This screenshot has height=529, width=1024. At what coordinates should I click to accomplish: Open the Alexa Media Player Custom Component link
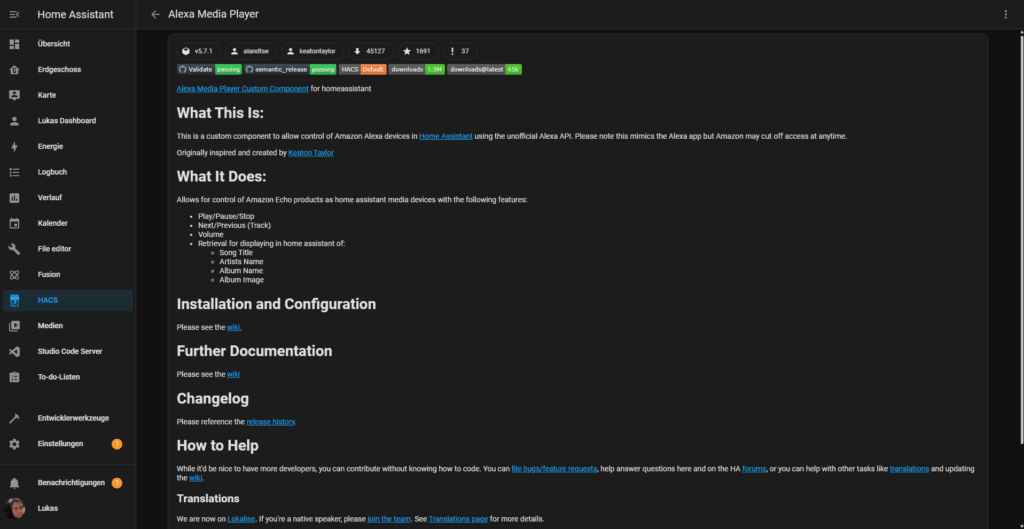242,89
